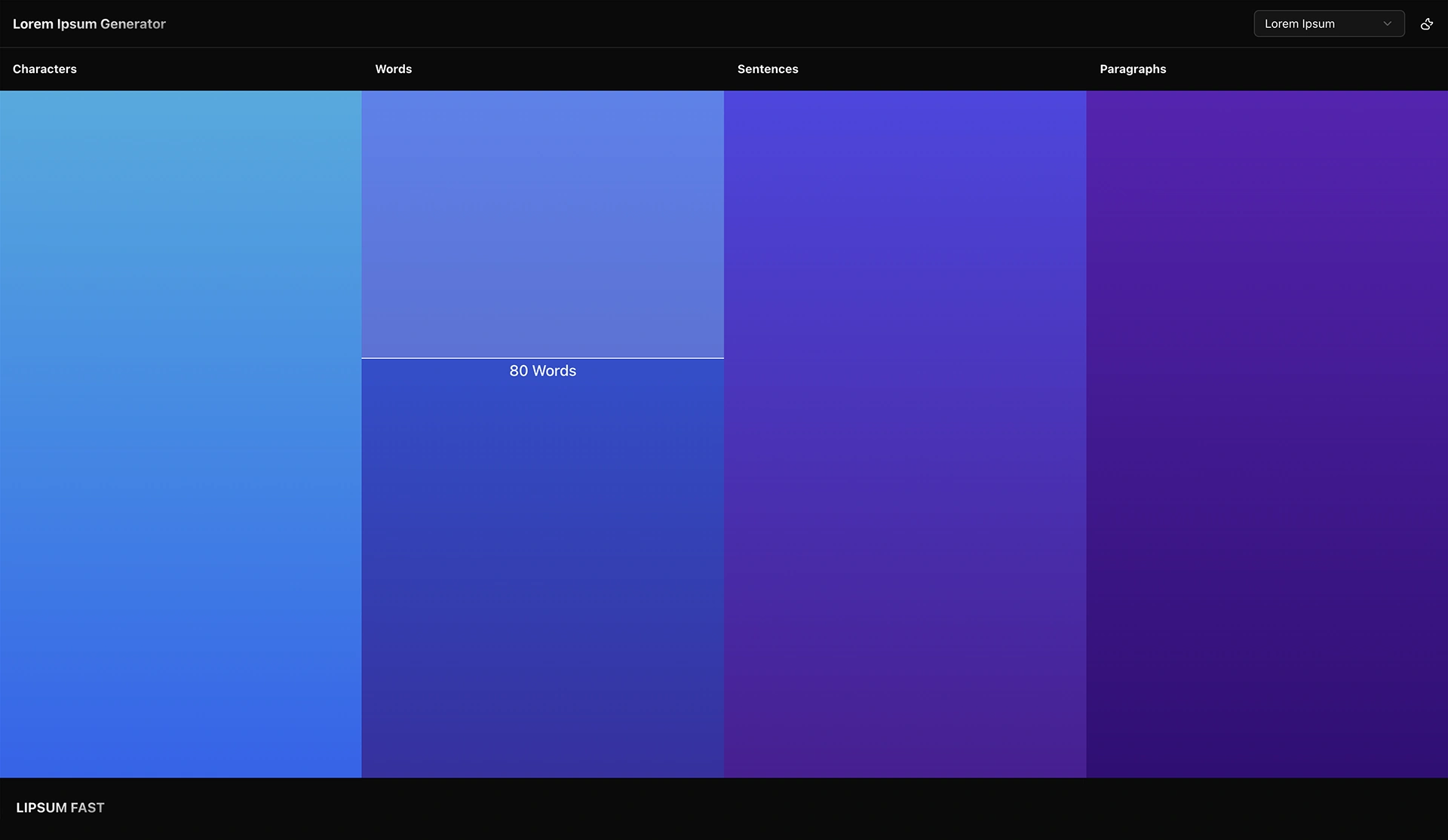Click inside the Sentences gradient column
Viewport: 1448px width, 840px height.
tap(904, 434)
